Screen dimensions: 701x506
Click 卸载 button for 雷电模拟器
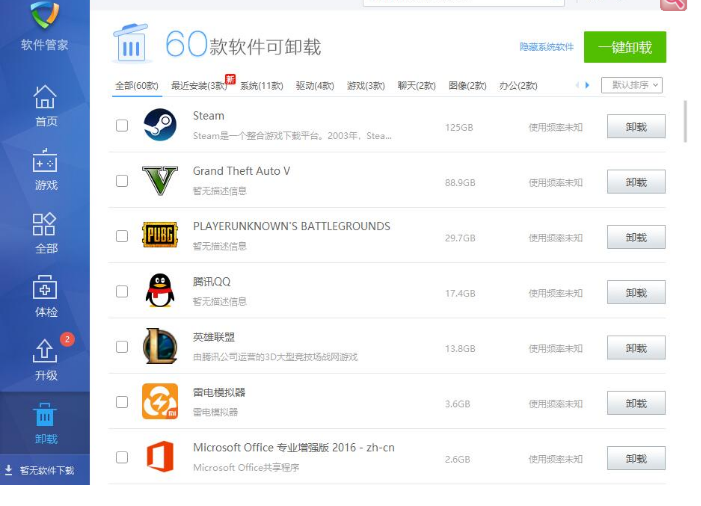coord(636,403)
